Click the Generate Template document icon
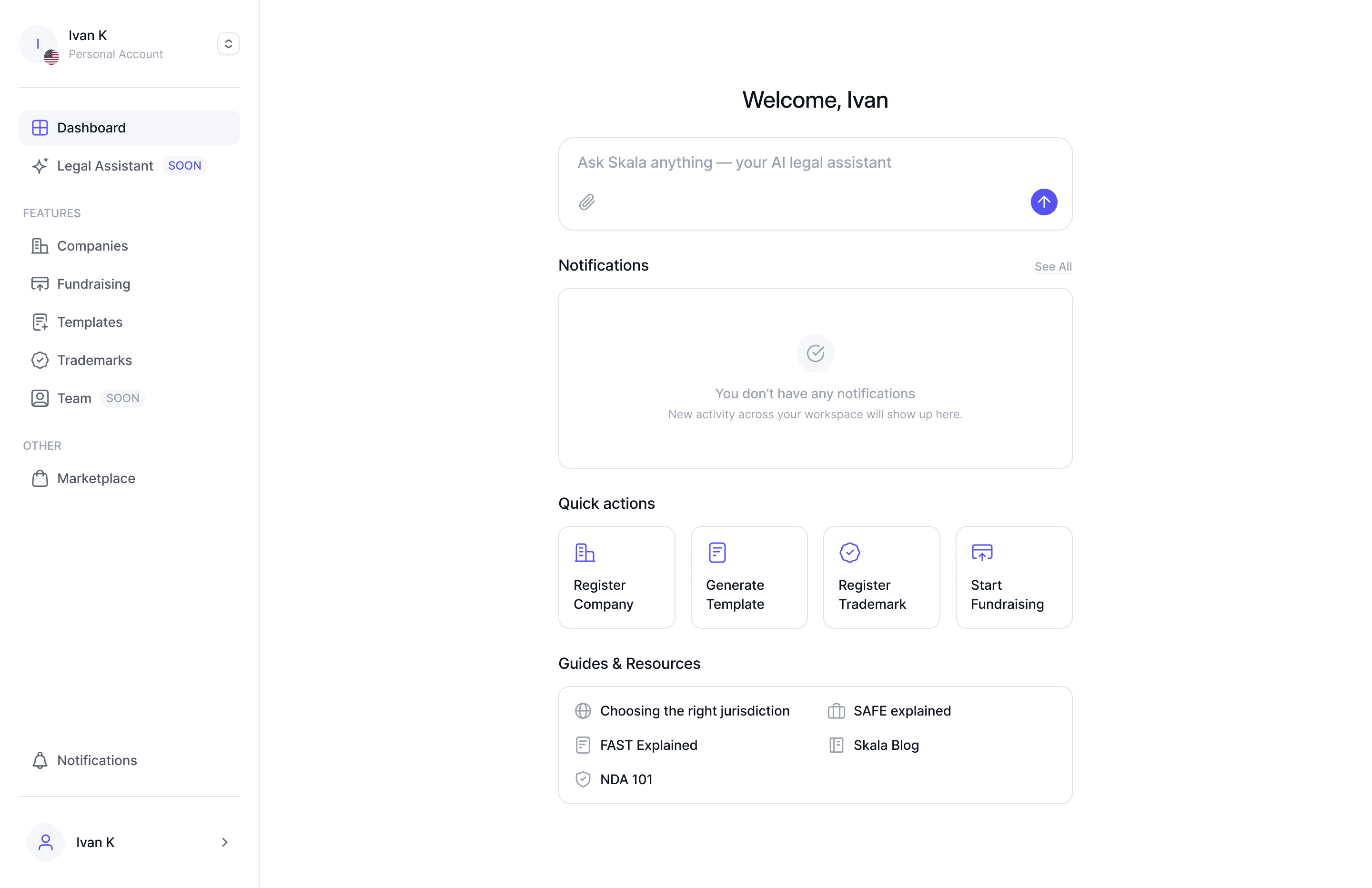1372x888 pixels. click(717, 553)
